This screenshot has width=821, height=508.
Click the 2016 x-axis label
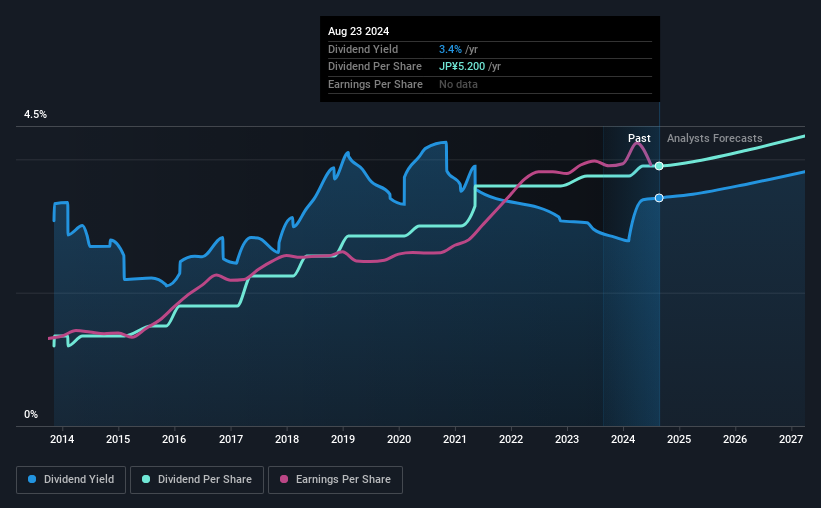[174, 439]
